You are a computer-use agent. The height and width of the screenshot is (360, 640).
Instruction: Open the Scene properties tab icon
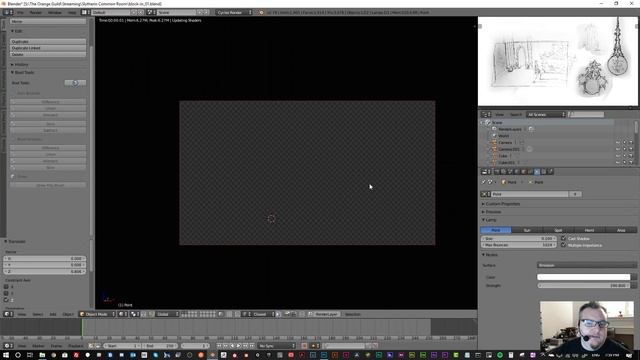coord(510,172)
